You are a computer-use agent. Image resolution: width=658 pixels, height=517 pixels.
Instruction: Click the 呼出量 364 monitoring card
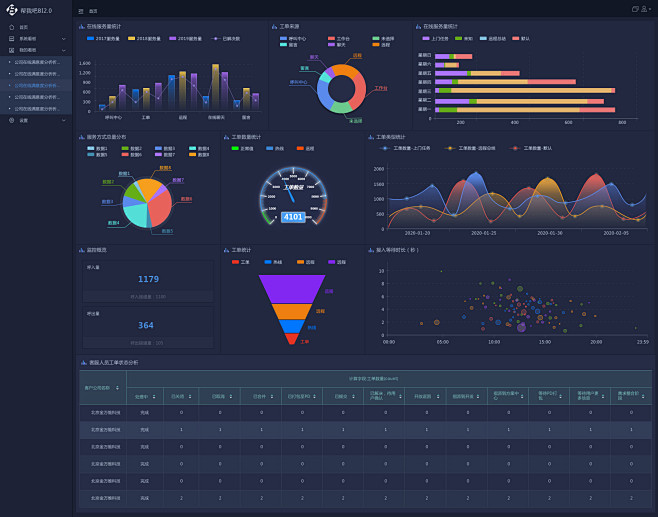pos(147,326)
